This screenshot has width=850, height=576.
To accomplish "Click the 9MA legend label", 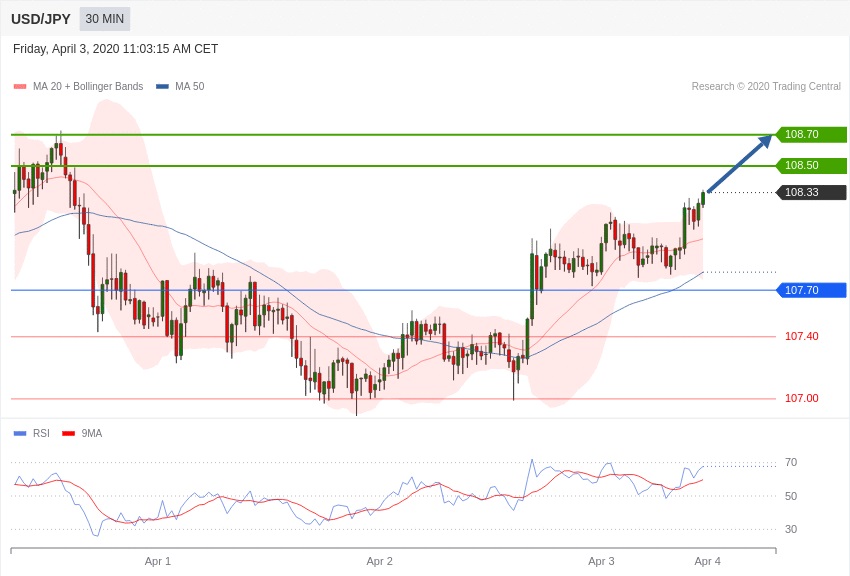I will click(92, 433).
